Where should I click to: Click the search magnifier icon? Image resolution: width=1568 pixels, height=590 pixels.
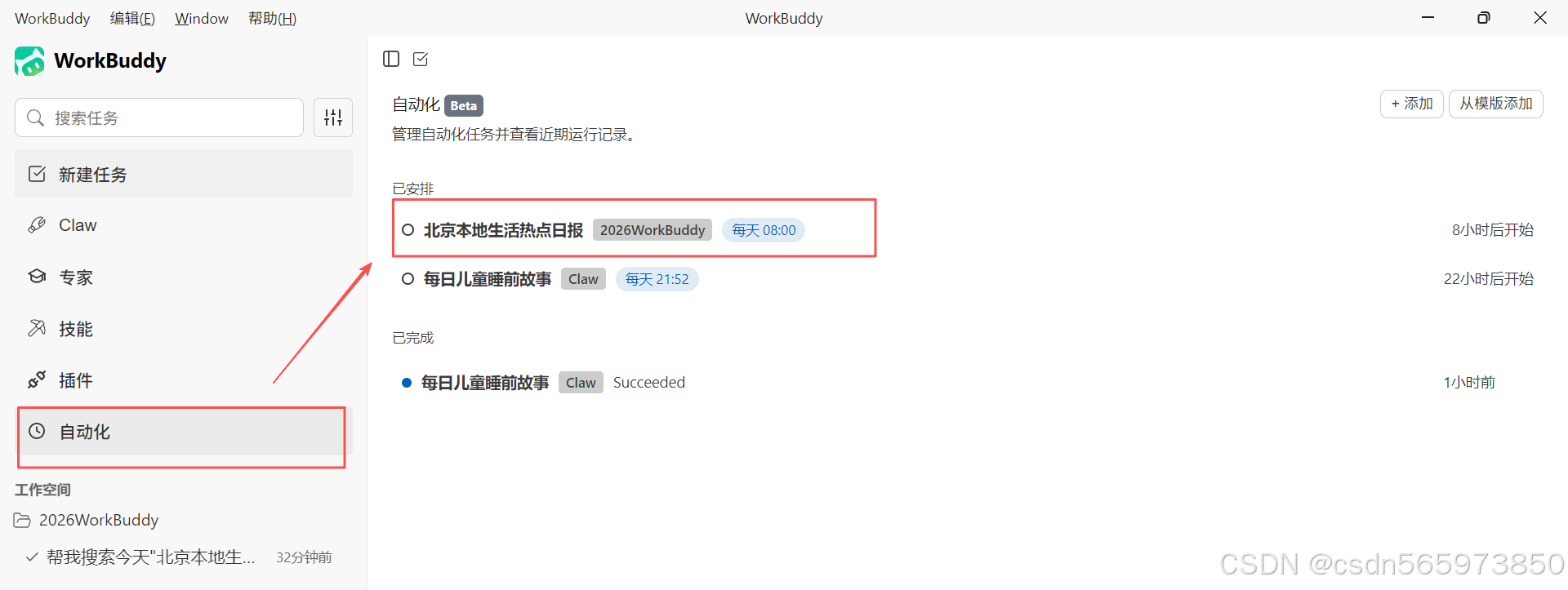[35, 118]
